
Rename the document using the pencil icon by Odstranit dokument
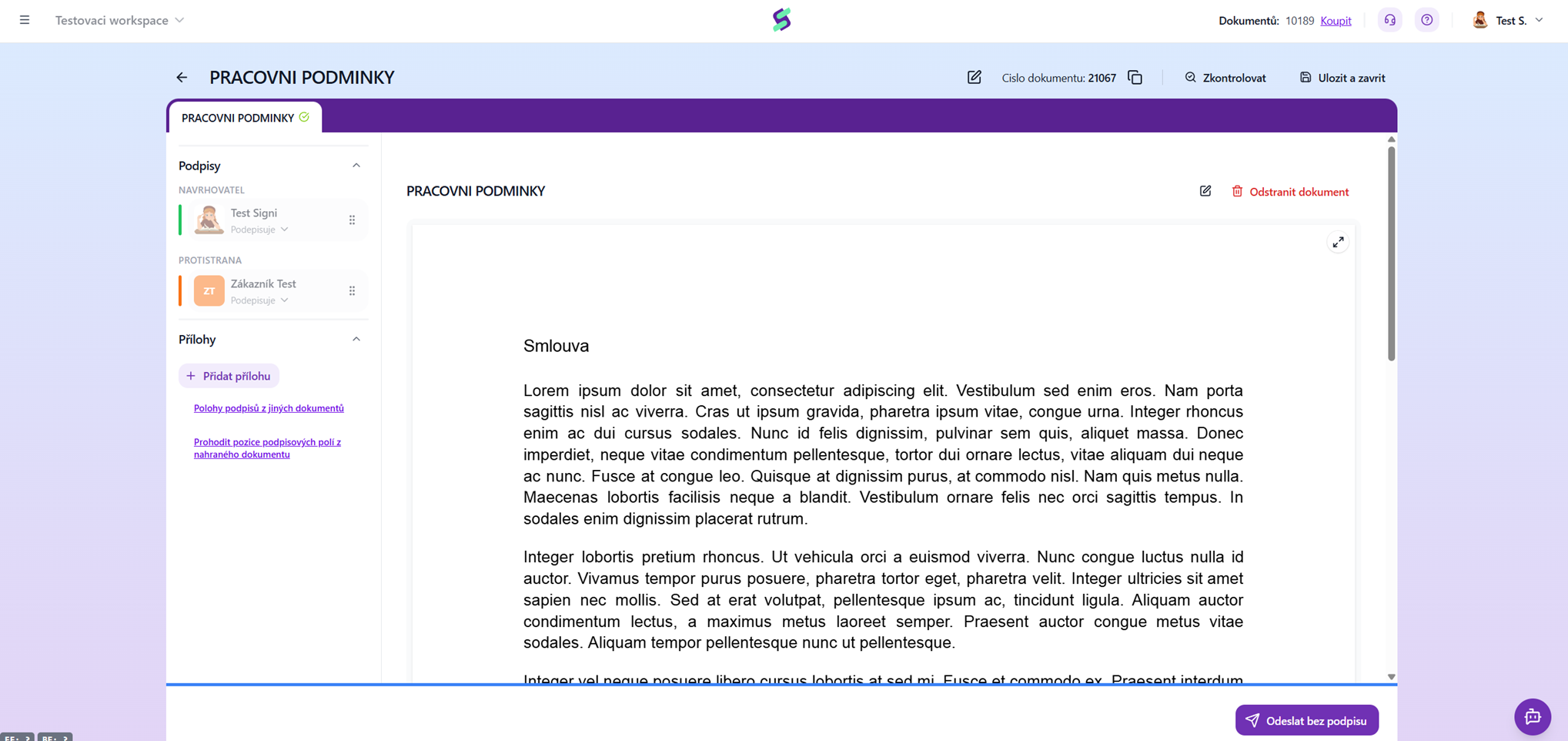[x=1205, y=191]
